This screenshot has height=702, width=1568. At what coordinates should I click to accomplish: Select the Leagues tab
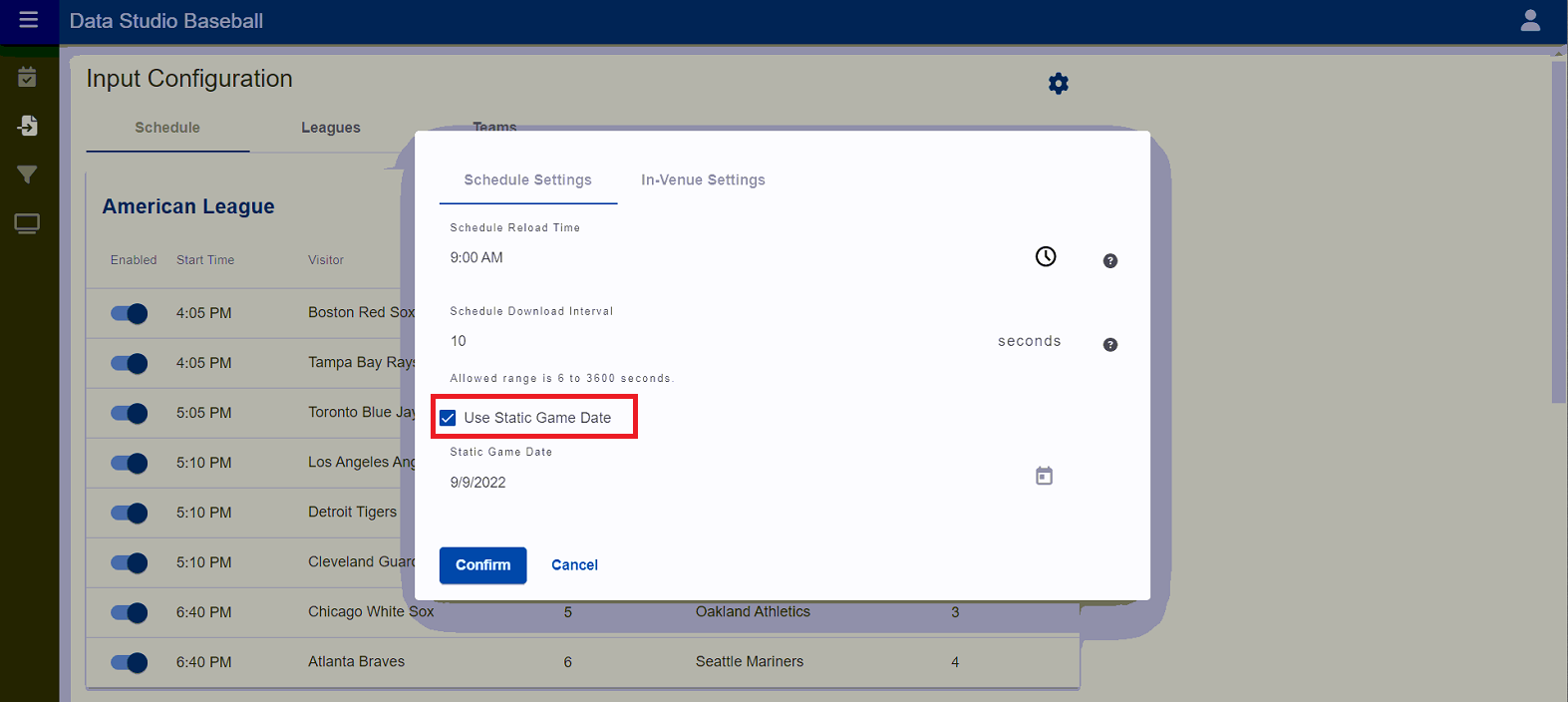(x=331, y=128)
